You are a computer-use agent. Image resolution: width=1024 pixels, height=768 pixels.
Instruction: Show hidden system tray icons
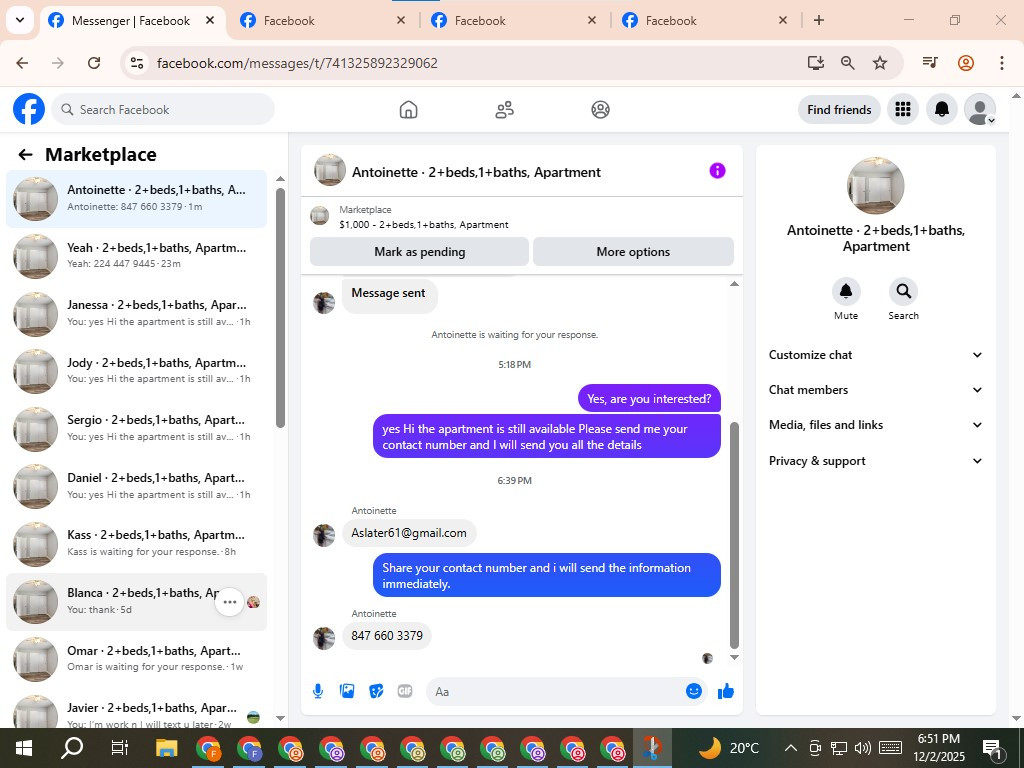790,748
